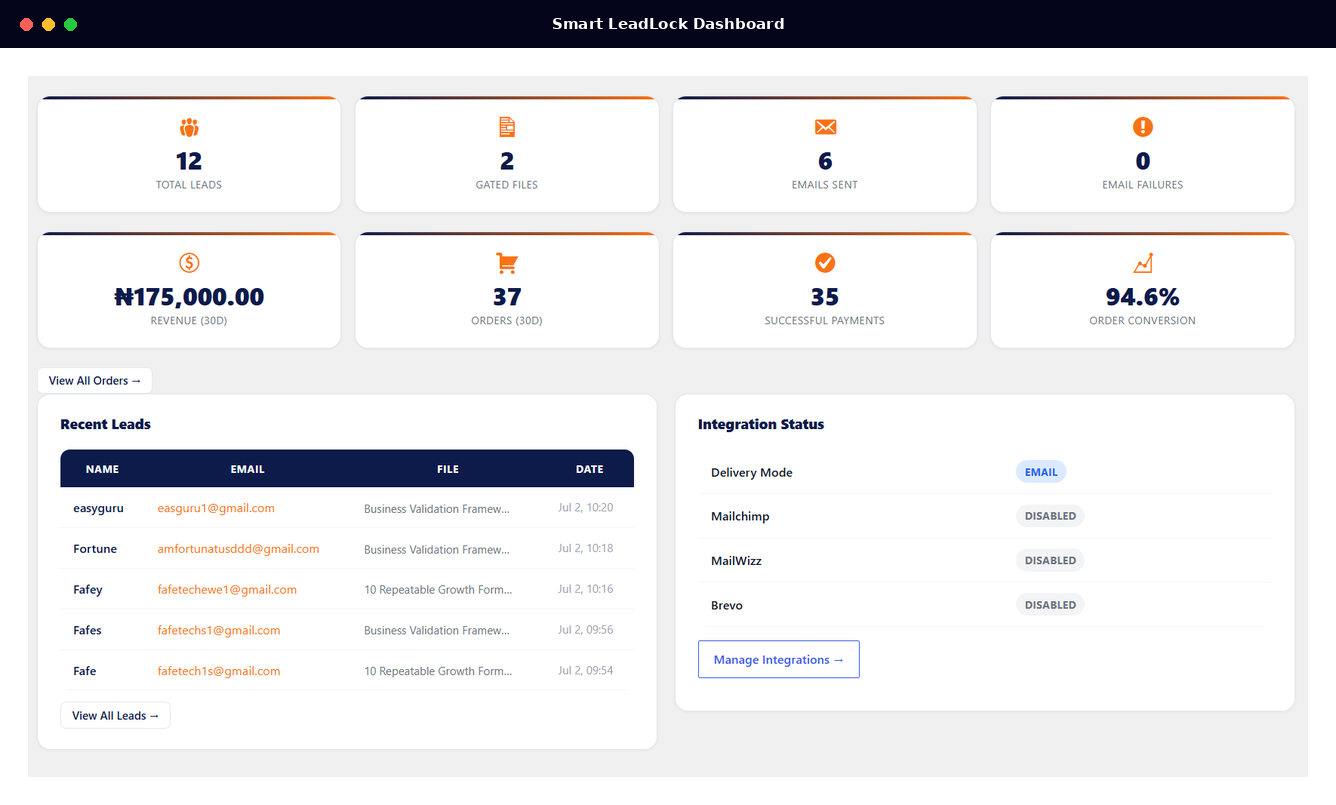Viewport: 1336px width, 805px height.
Task: Click the Brevo DISABLED badge
Action: point(1050,605)
